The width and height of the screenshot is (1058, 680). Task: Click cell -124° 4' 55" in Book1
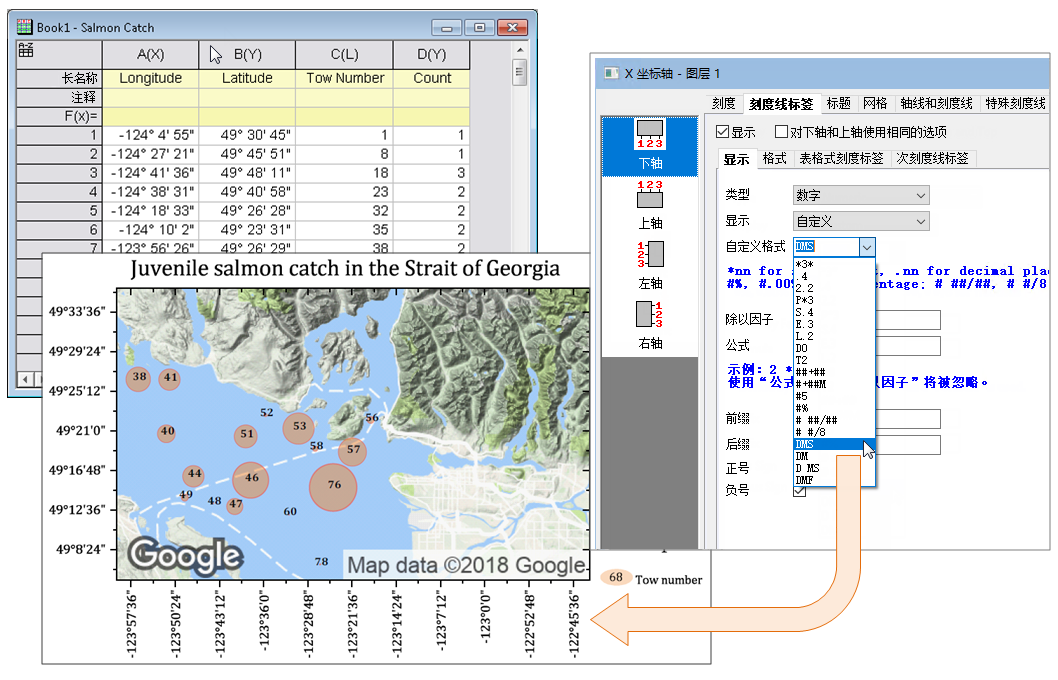(x=150, y=135)
